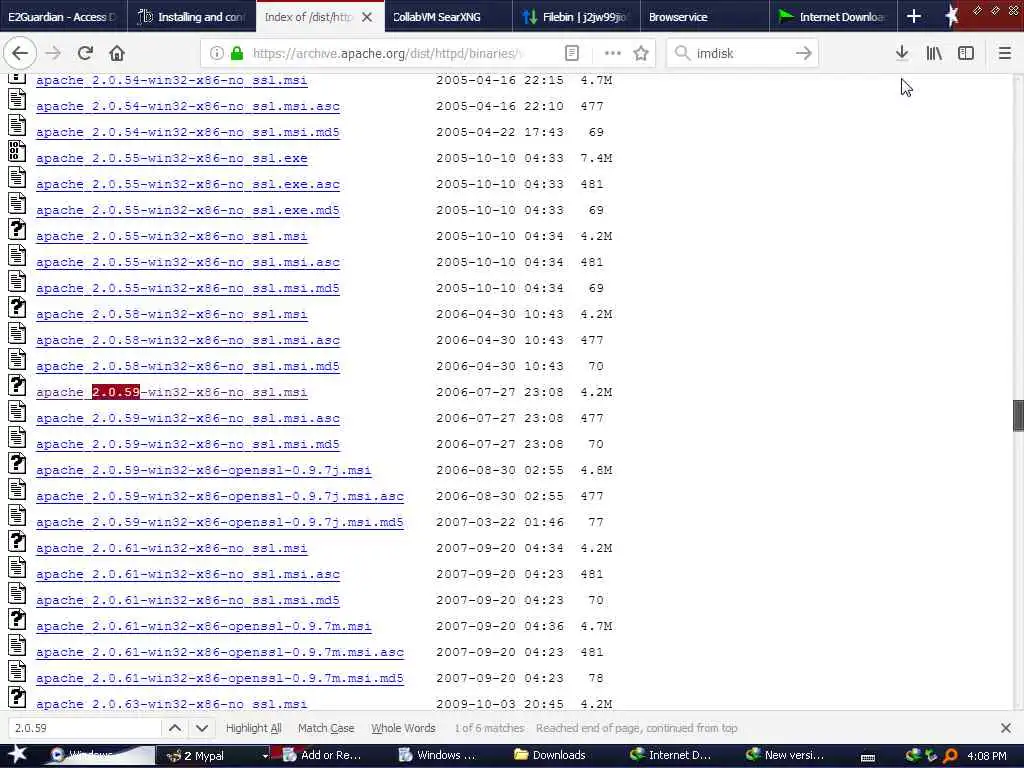Open the Library bookmarks icon

pyautogui.click(x=934, y=54)
